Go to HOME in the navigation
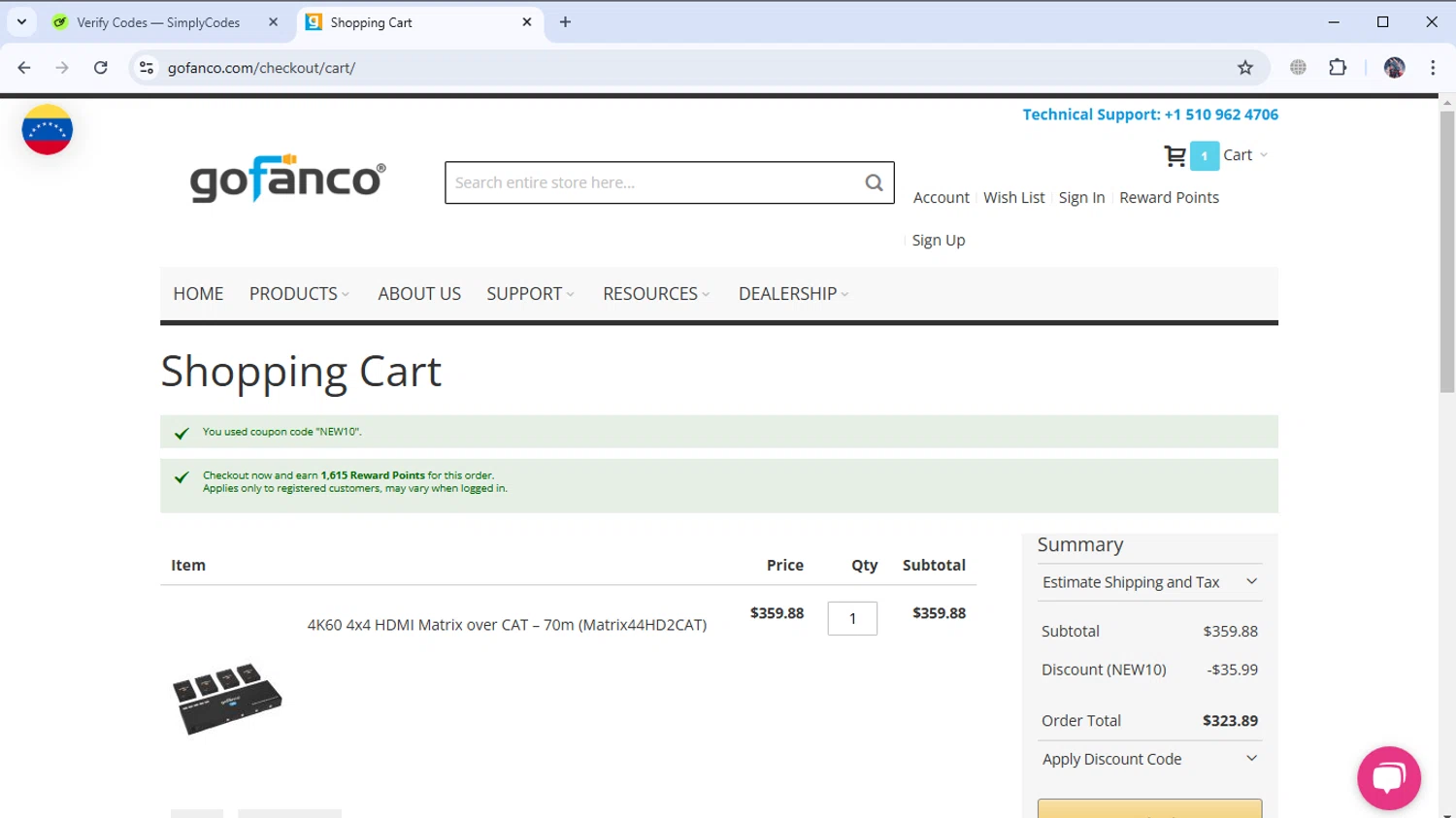Screen dimensions: 1456x818 pos(198,294)
